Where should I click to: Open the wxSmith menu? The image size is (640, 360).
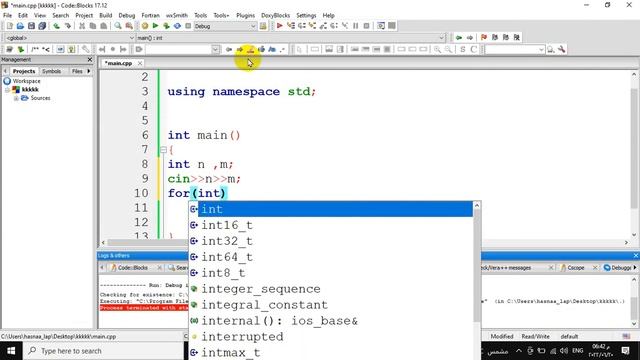177,15
